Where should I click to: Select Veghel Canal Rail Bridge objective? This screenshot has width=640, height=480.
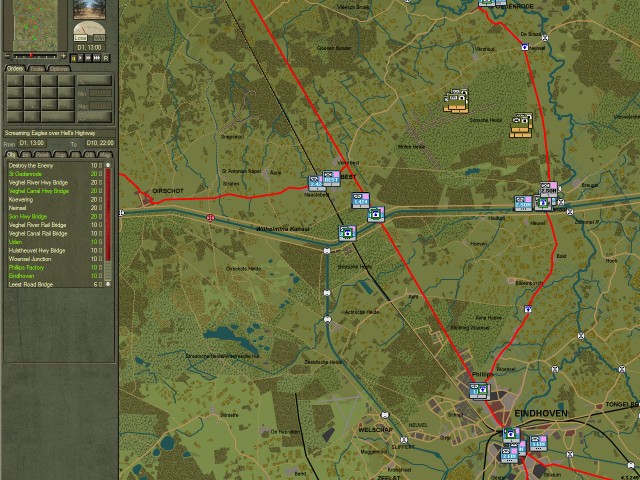coord(54,233)
